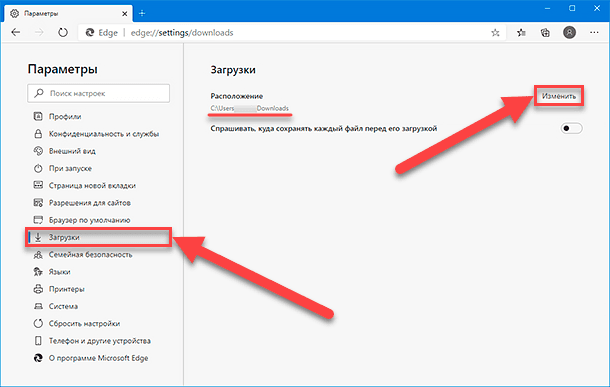Click the forward navigation arrow

tap(39, 33)
